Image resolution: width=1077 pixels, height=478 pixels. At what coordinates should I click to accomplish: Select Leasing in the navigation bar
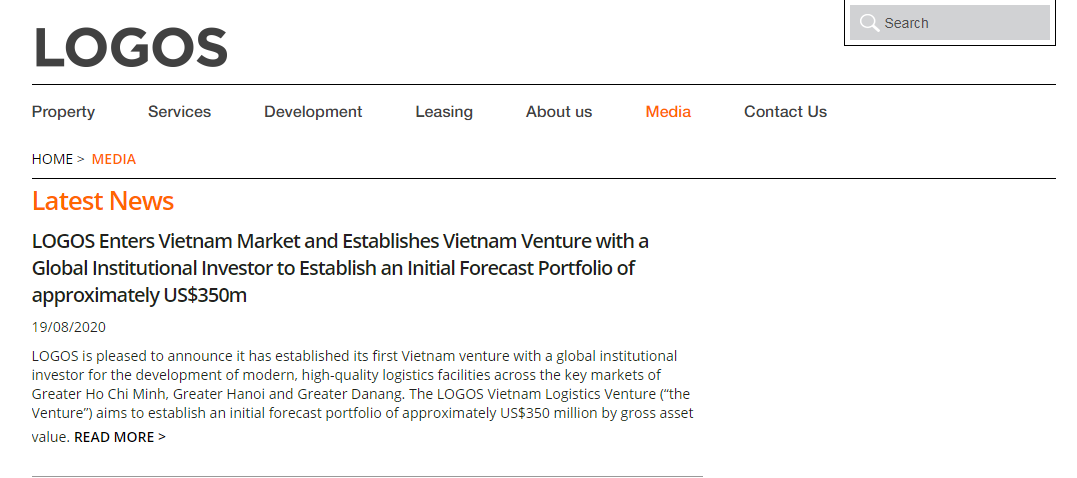pyautogui.click(x=444, y=111)
